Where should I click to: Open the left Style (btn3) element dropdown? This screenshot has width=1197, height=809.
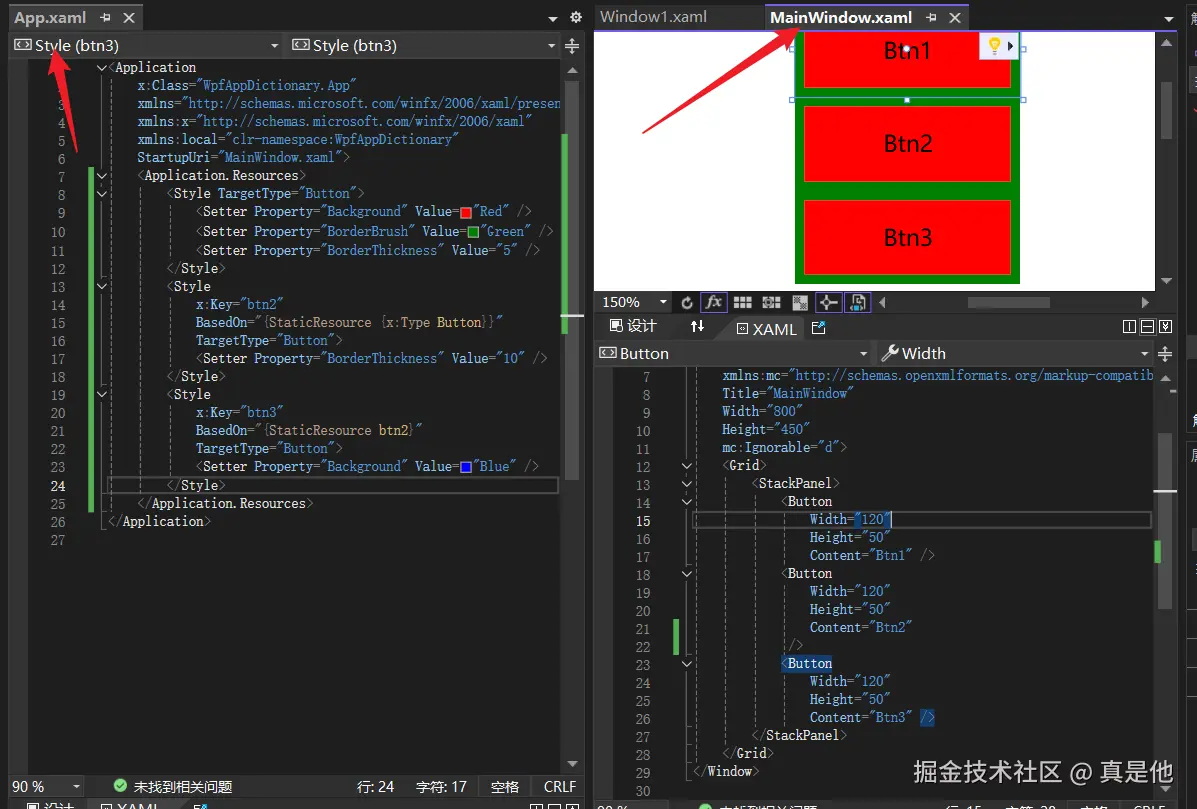pos(274,46)
